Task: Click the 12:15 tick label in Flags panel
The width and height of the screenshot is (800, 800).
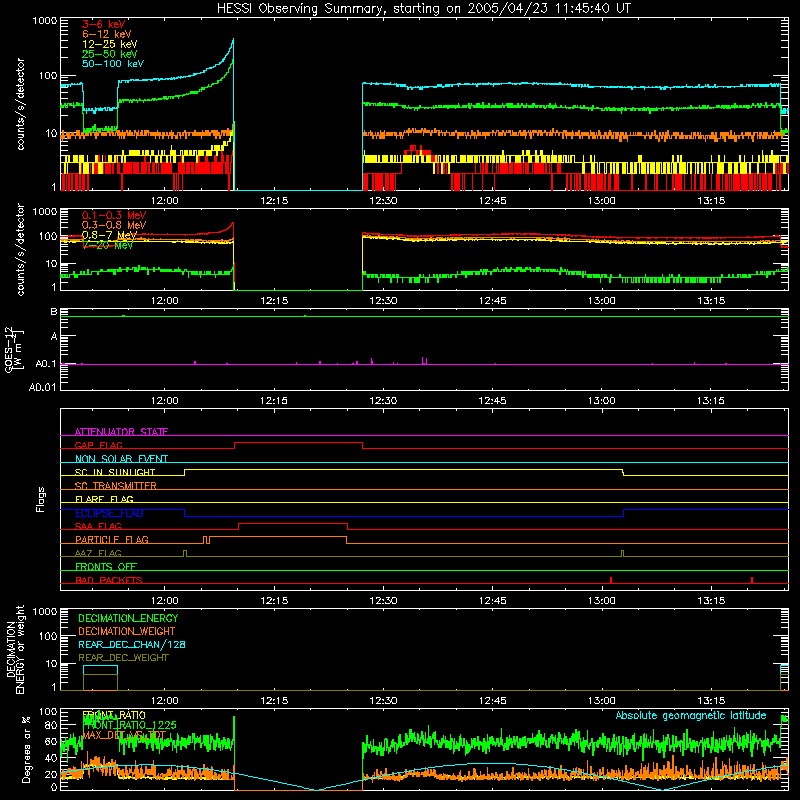Action: (274, 601)
